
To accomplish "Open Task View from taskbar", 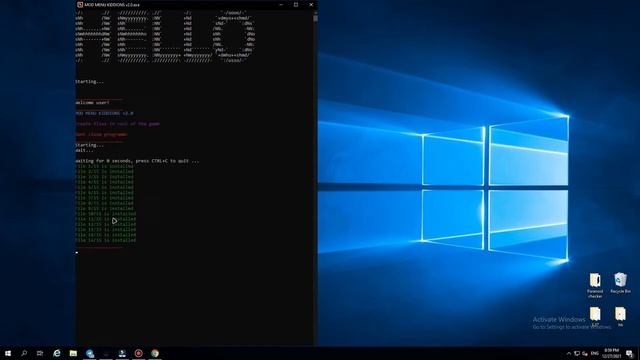I will (x=40, y=353).
